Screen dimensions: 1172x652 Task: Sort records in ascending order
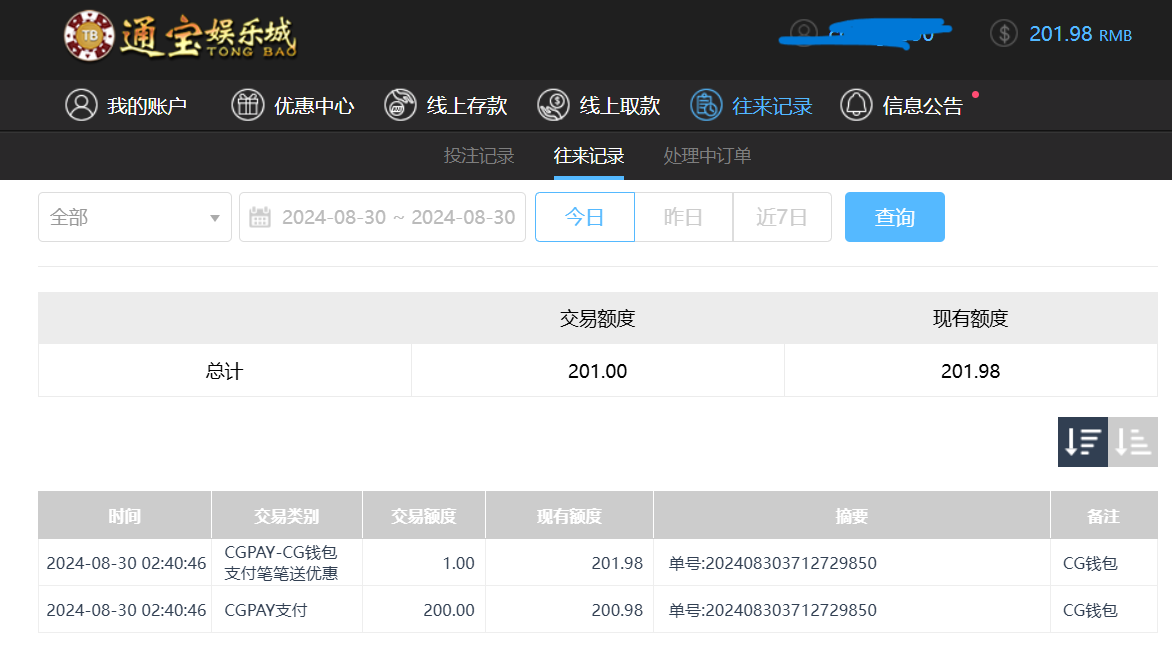1132,442
